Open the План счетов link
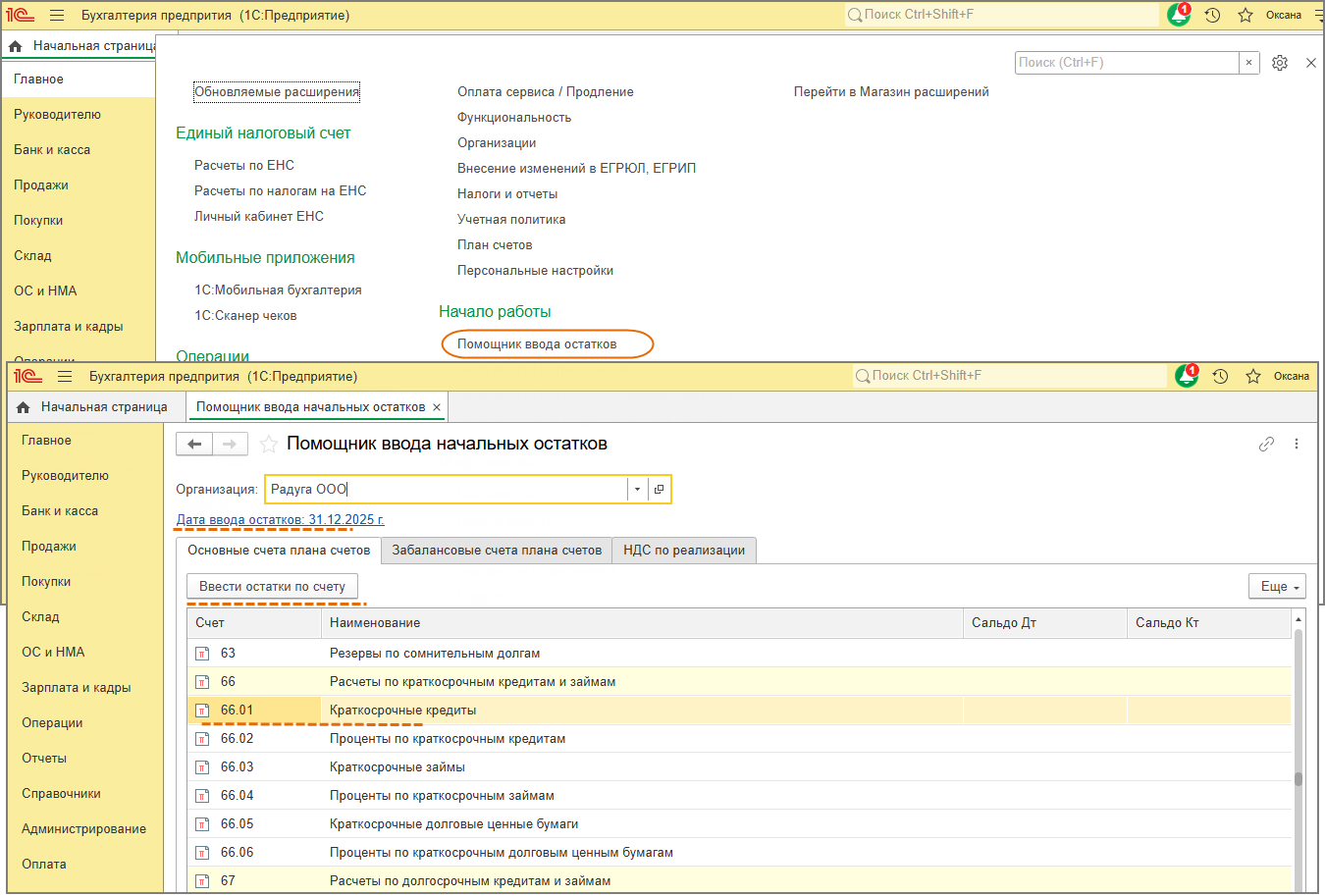 (495, 245)
